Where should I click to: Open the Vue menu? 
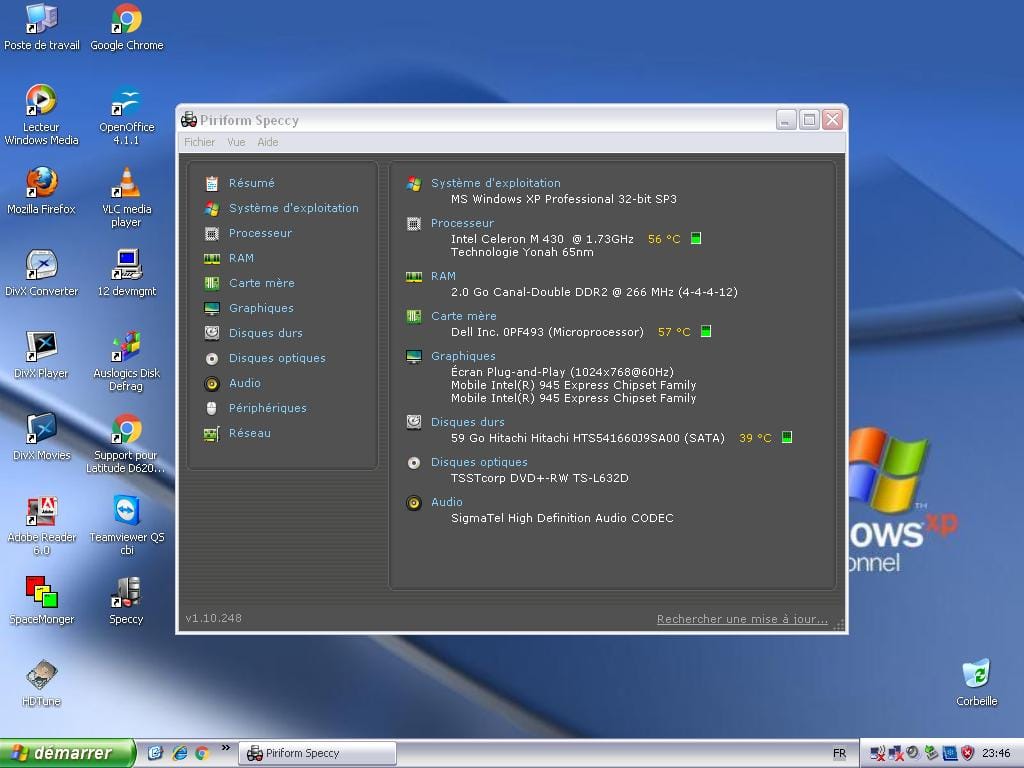click(236, 142)
